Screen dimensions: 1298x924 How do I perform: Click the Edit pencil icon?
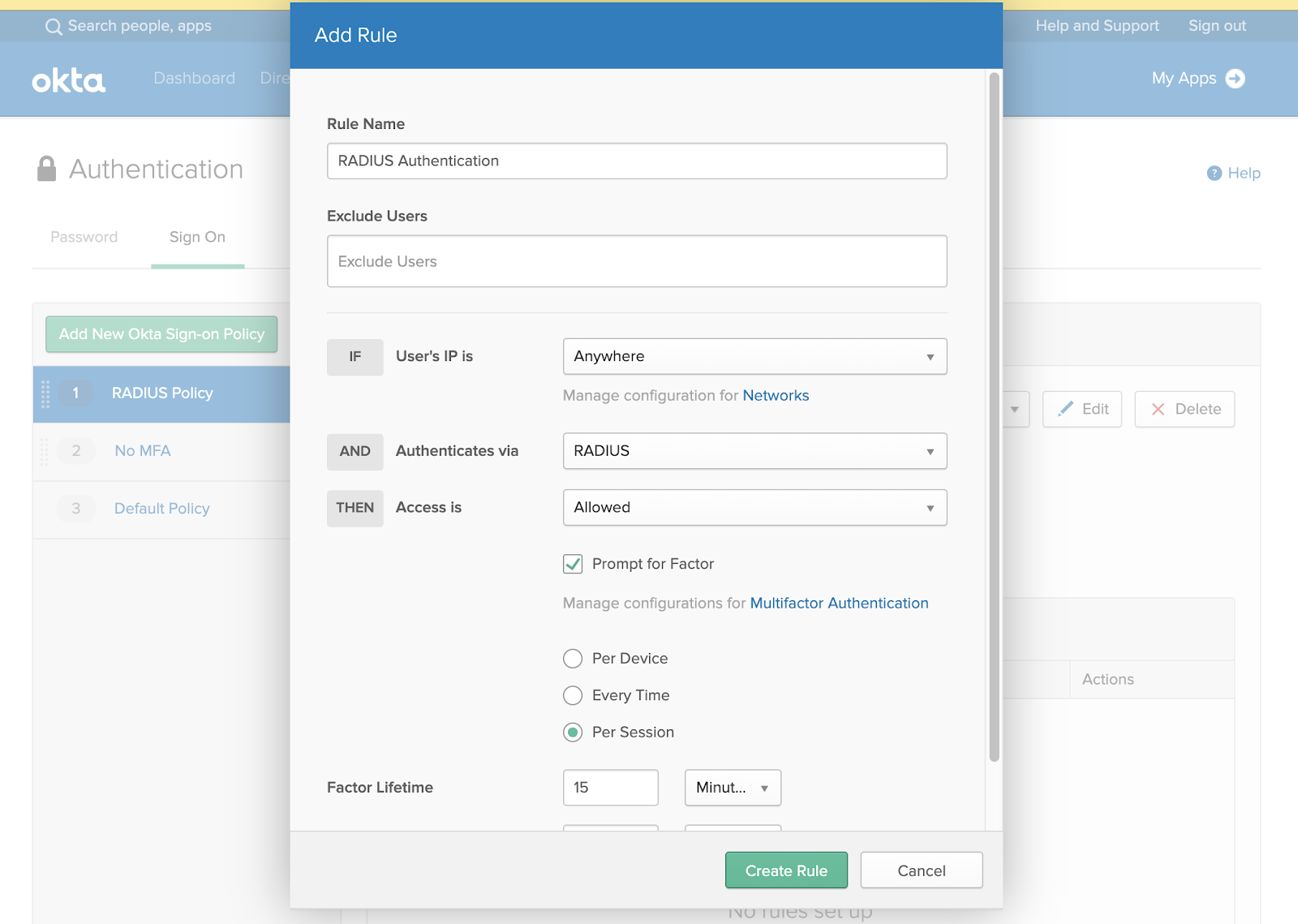coord(1065,409)
